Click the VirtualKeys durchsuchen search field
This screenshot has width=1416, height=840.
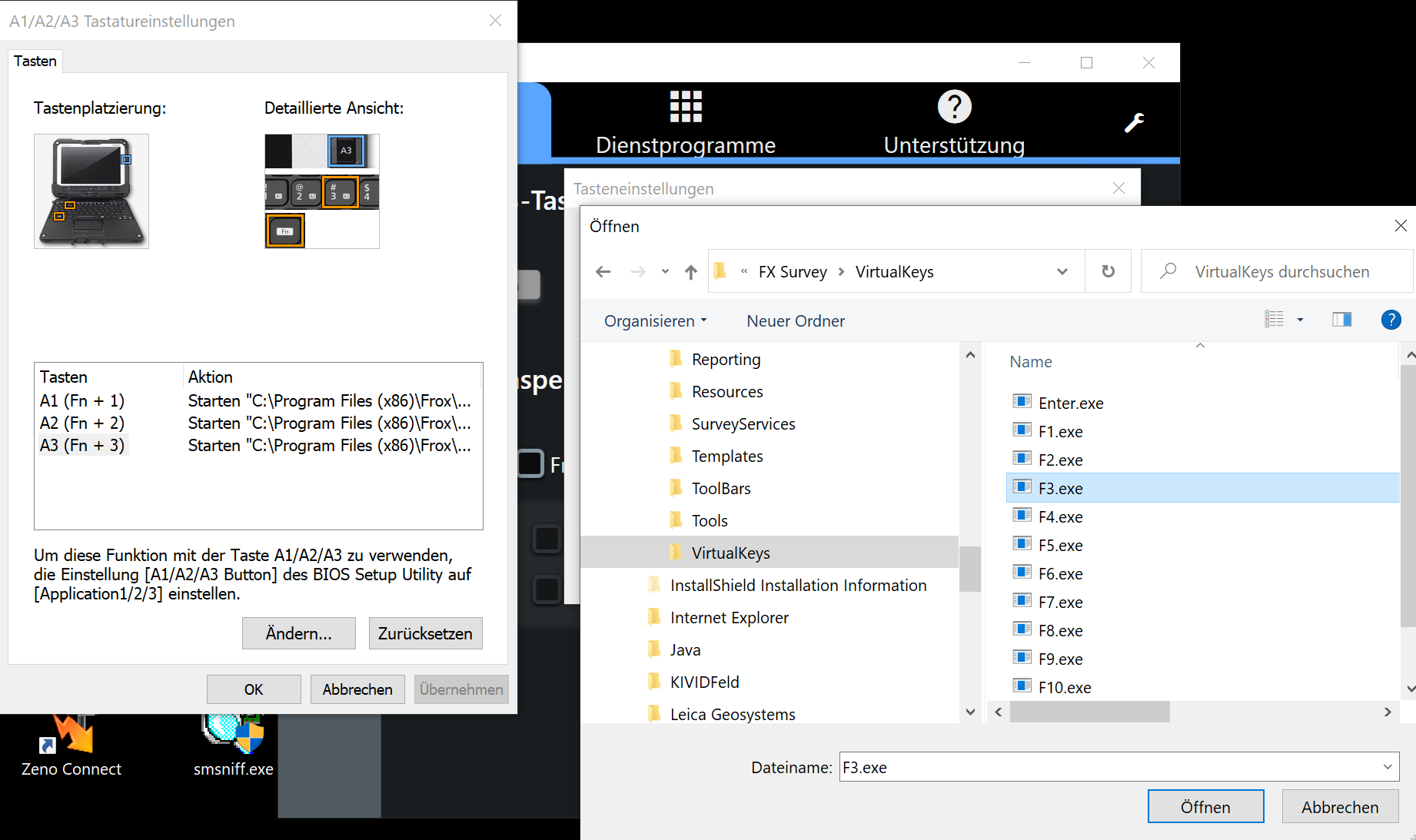point(1281,272)
